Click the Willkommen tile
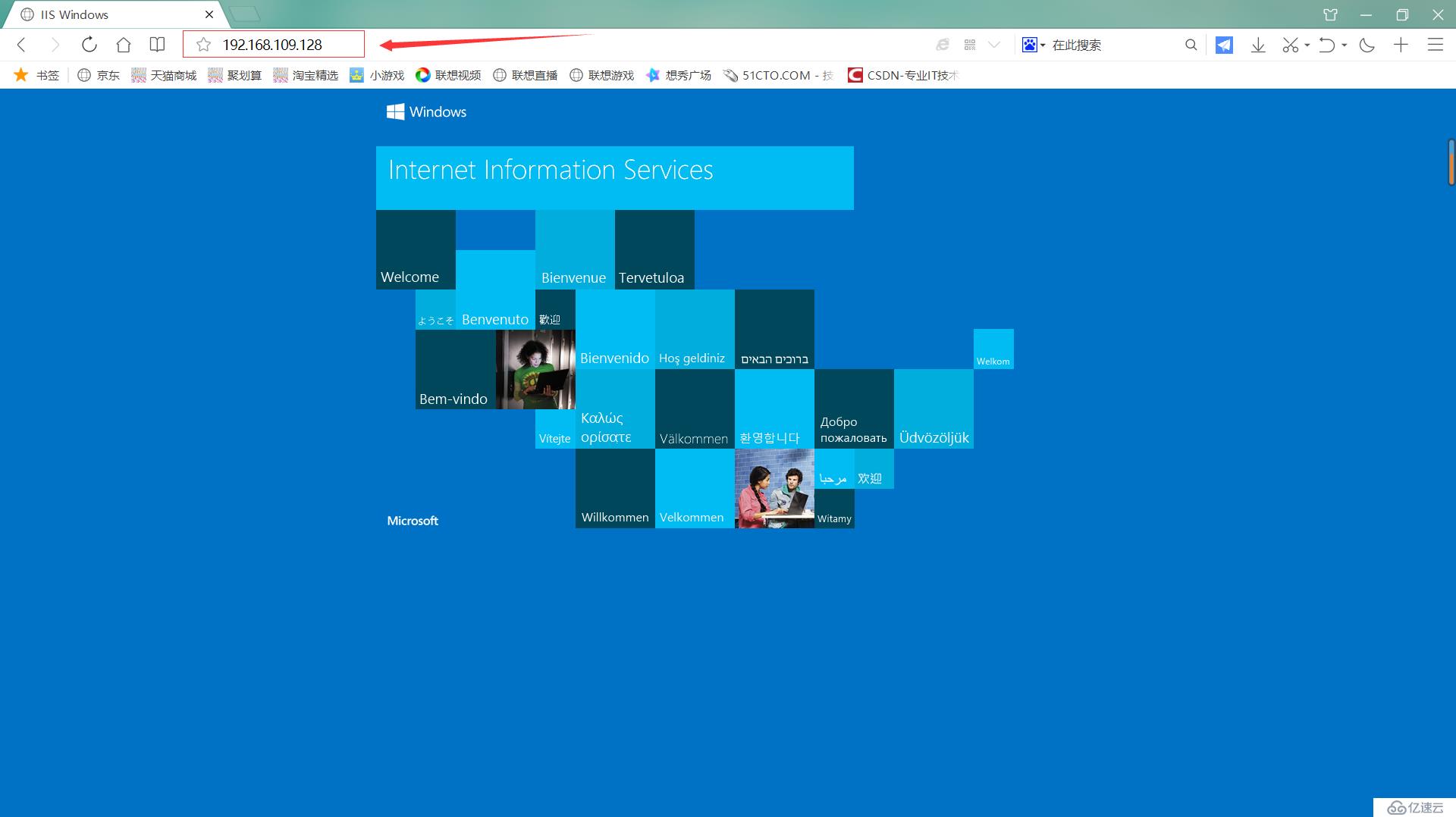 [x=615, y=488]
